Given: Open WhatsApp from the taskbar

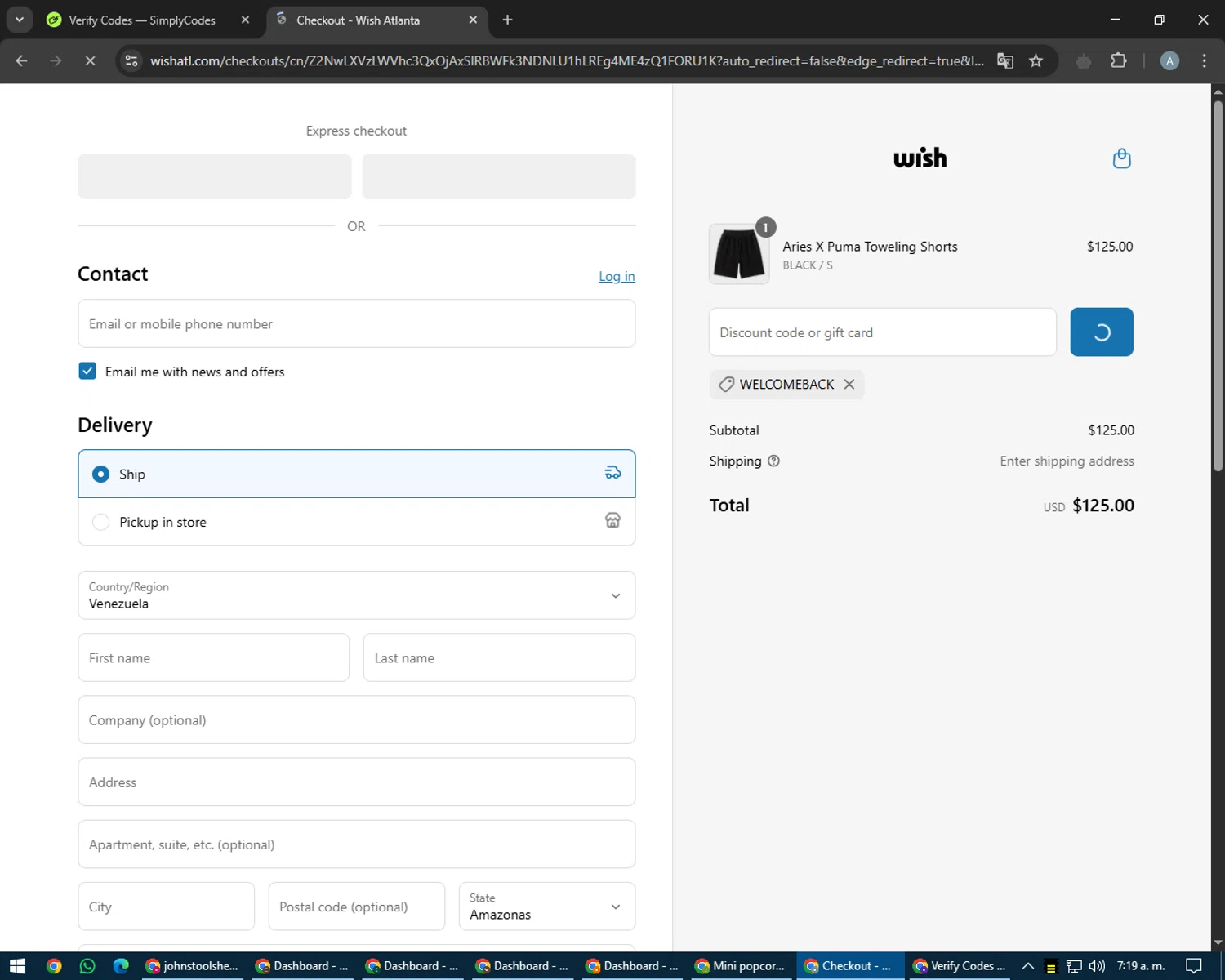Looking at the screenshot, I should click(x=87, y=966).
